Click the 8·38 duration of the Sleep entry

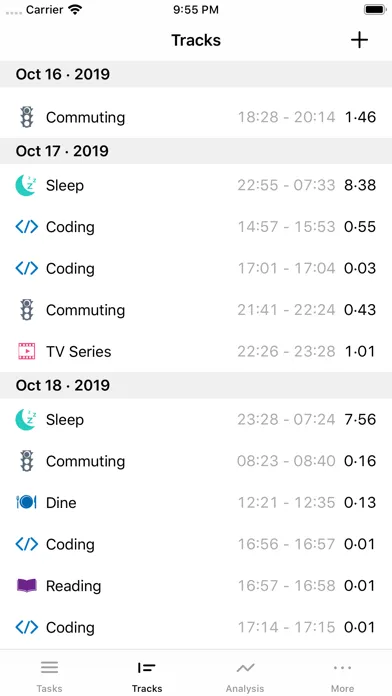pos(360,185)
